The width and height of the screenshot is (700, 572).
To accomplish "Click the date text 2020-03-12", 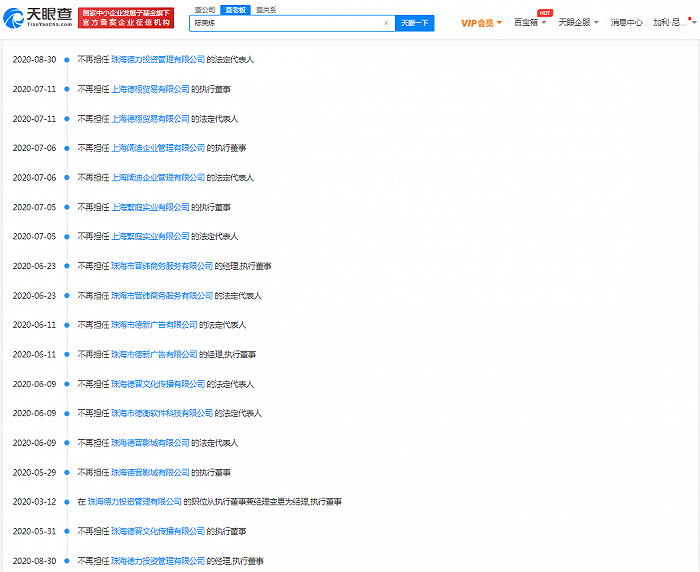I will pos(34,502).
